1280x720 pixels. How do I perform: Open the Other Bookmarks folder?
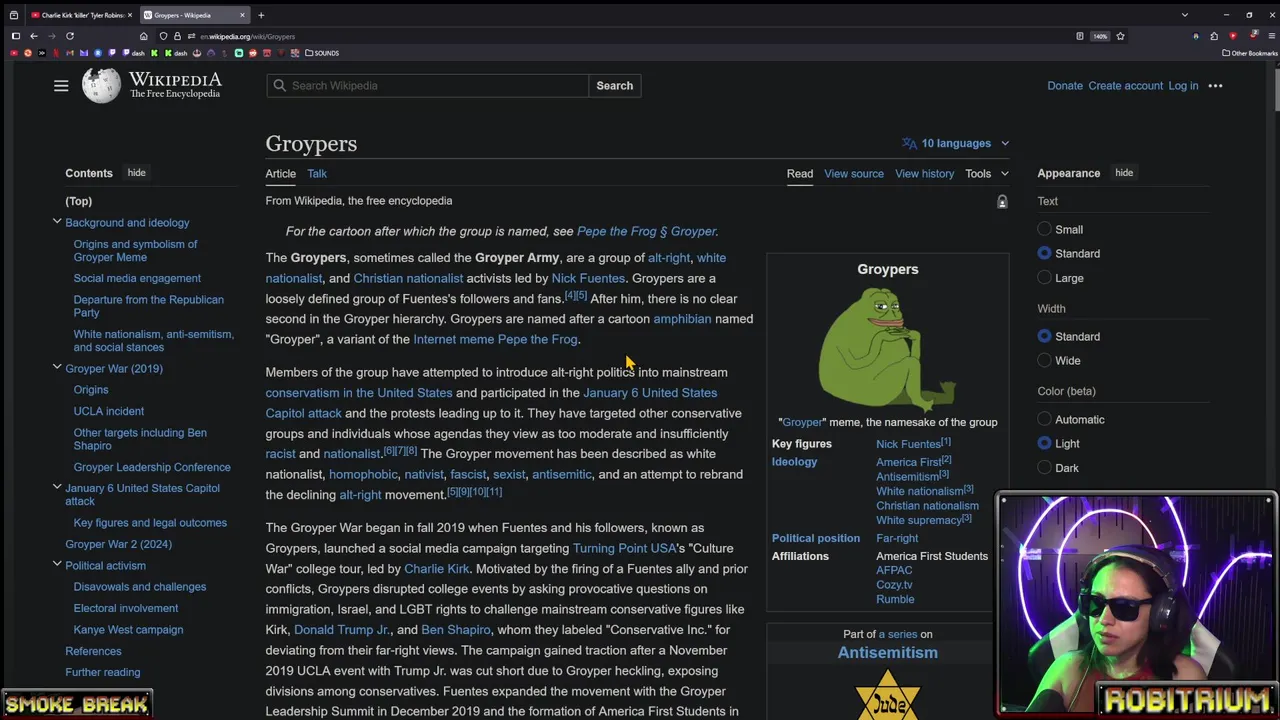tap(1250, 53)
